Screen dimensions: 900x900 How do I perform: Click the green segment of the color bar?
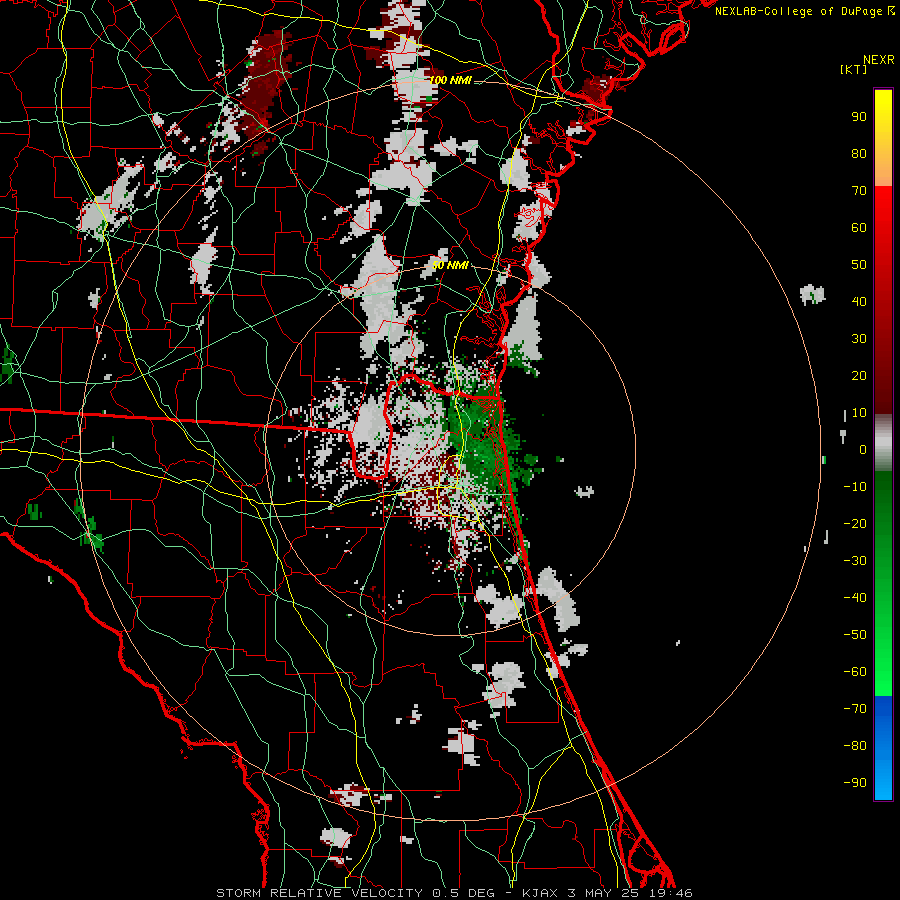[x=883, y=583]
